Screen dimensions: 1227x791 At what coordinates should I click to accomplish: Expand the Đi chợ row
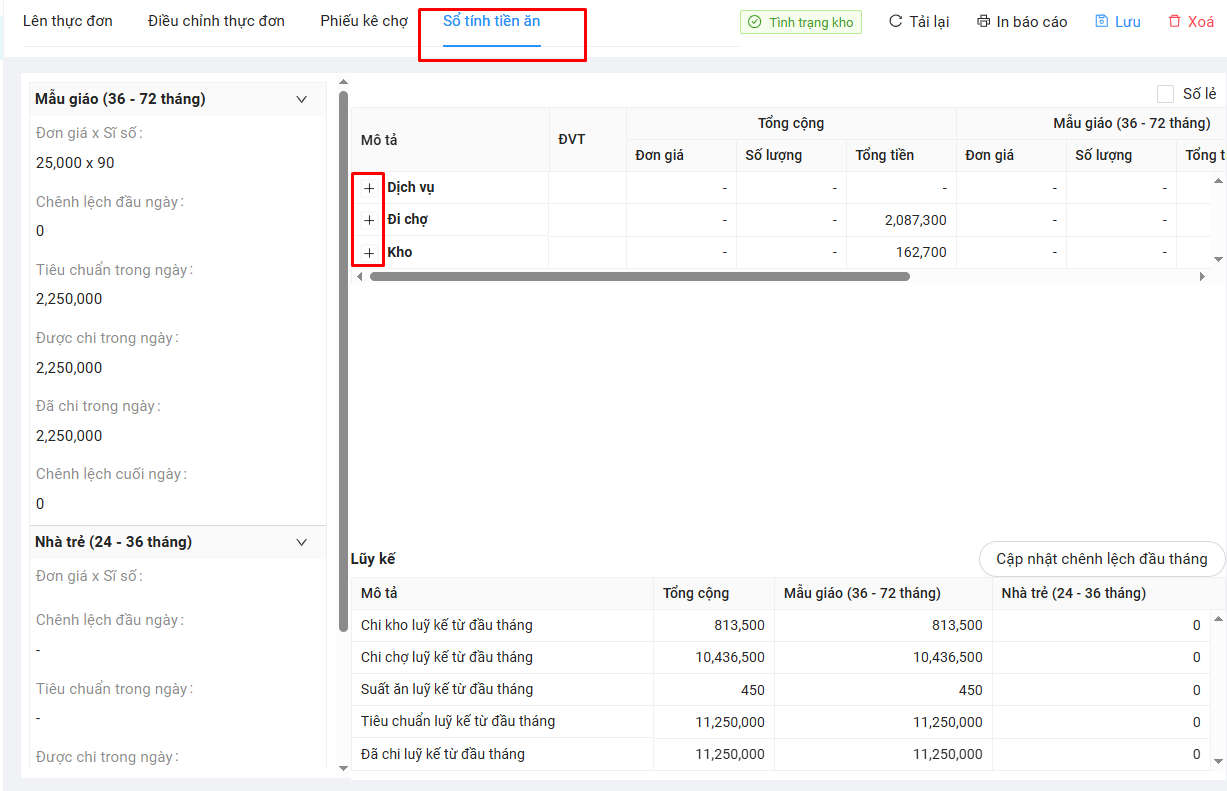[x=369, y=220]
